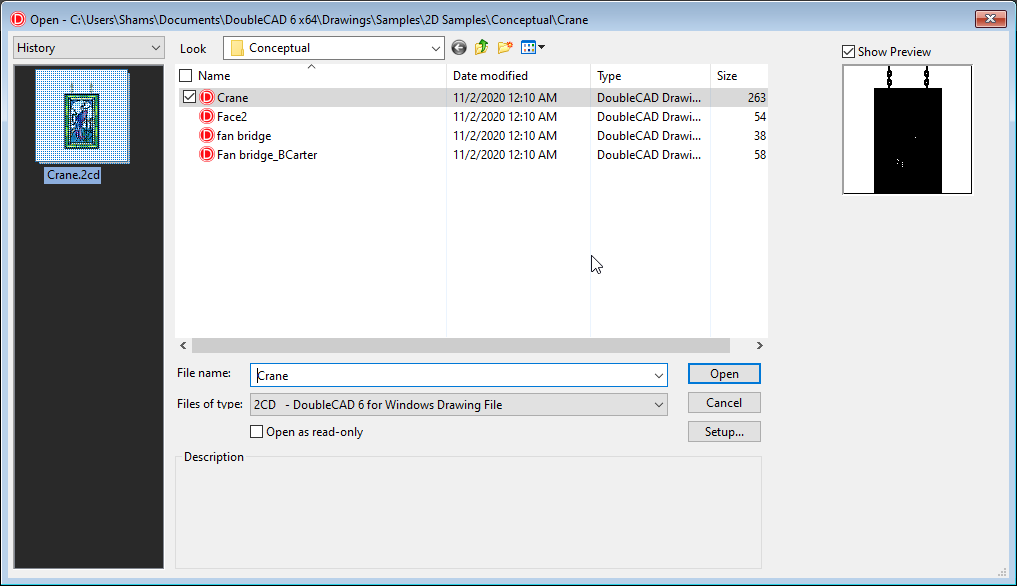
Task: Click the date modified cell for Face2
Action: click(x=505, y=117)
